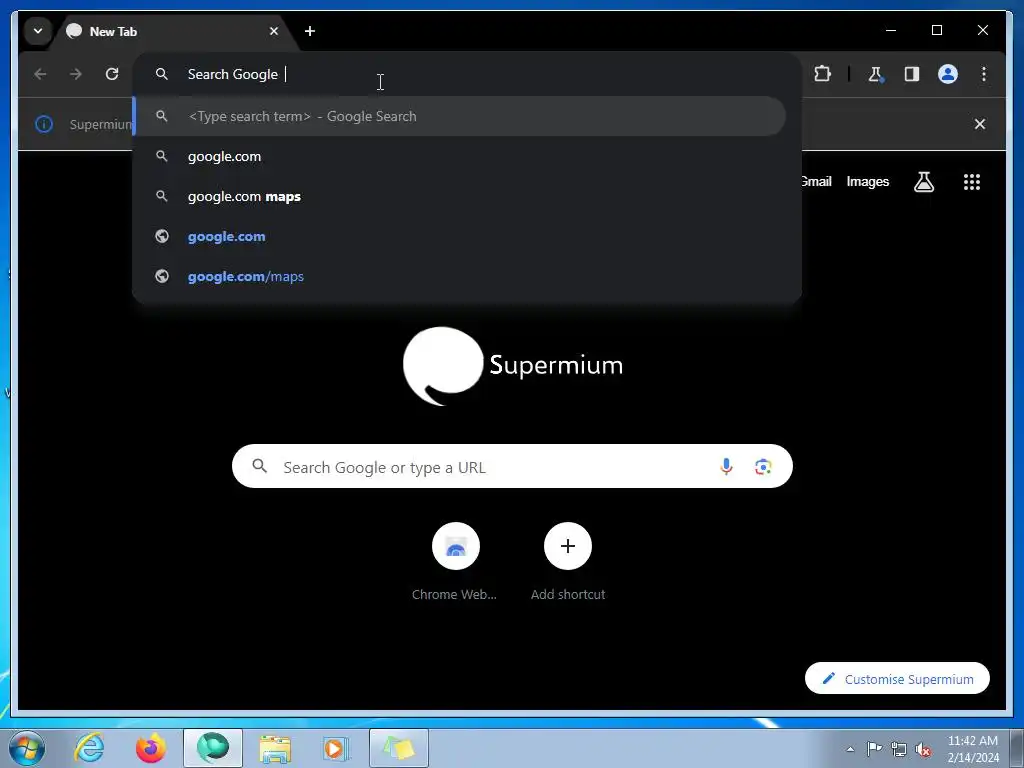
Task: Open the muted volume tray icon
Action: pos(923,749)
